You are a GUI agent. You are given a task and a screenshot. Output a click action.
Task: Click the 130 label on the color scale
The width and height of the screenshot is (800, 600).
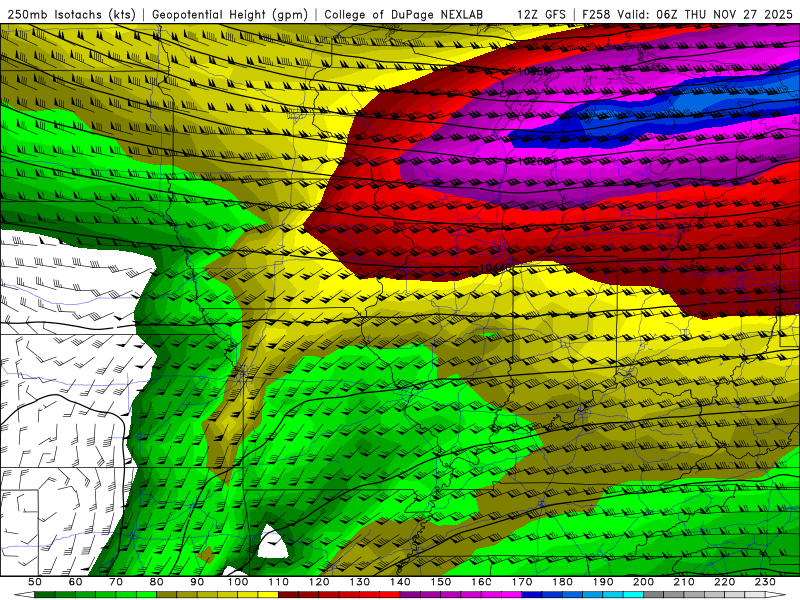(360, 582)
